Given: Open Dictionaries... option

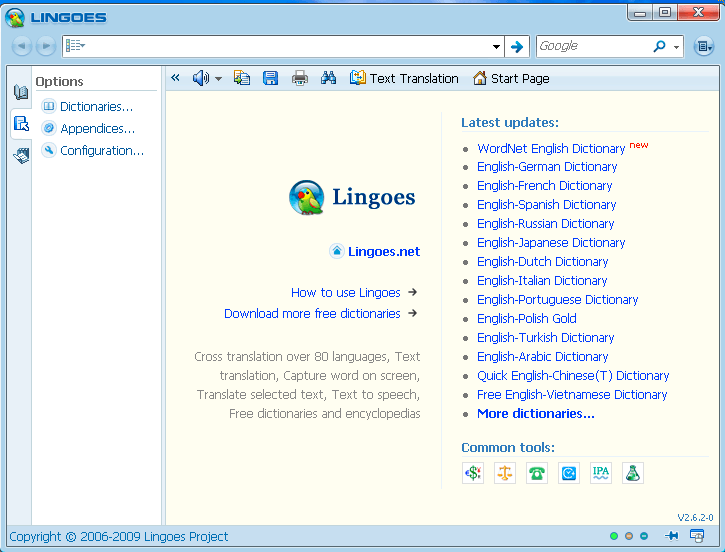Looking at the screenshot, I should point(87,107).
